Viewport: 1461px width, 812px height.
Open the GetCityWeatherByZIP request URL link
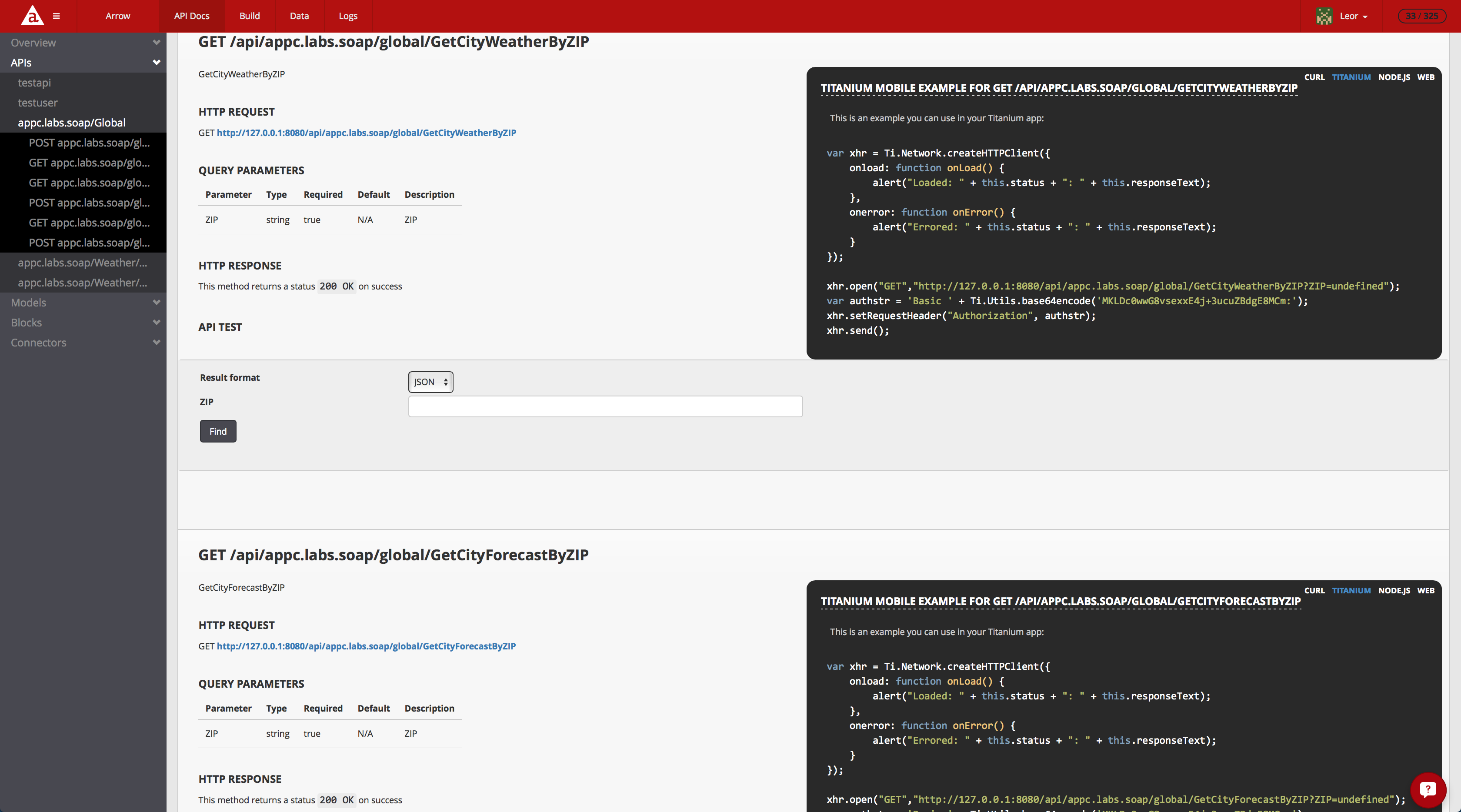click(366, 133)
